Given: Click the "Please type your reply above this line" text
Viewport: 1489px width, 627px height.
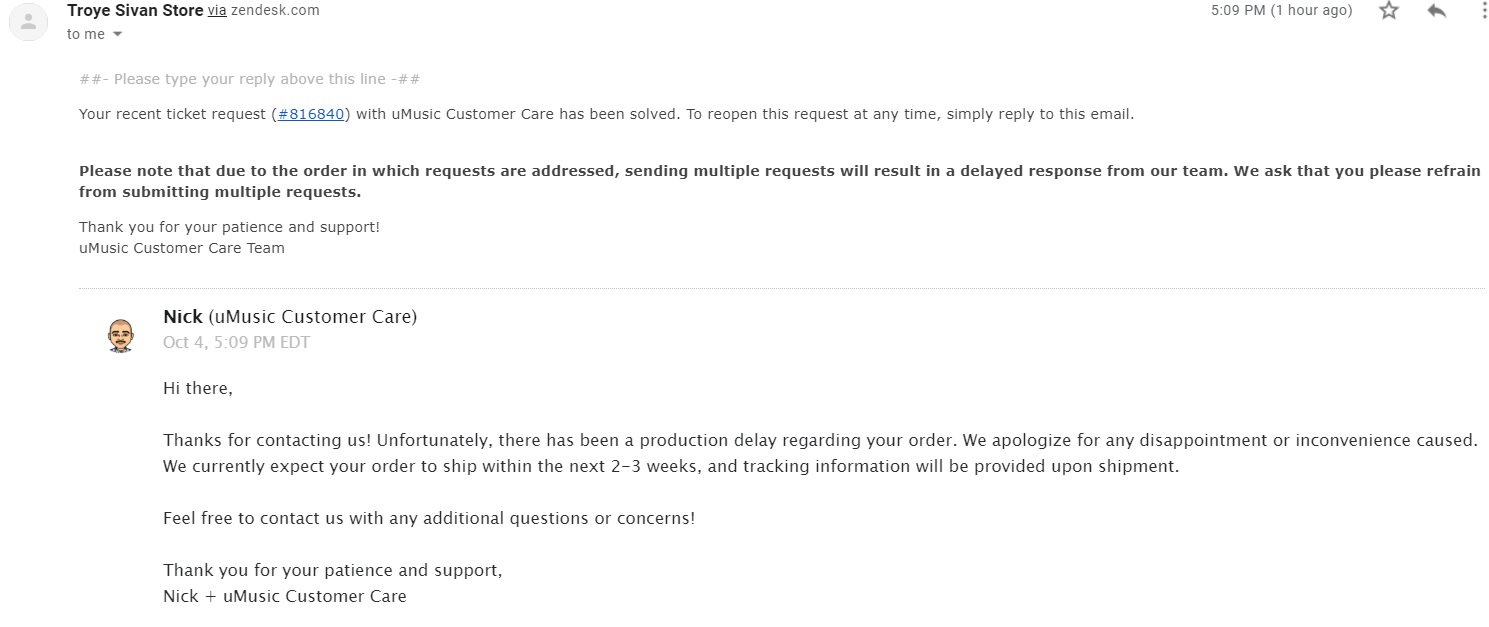Looking at the screenshot, I should point(249,80).
